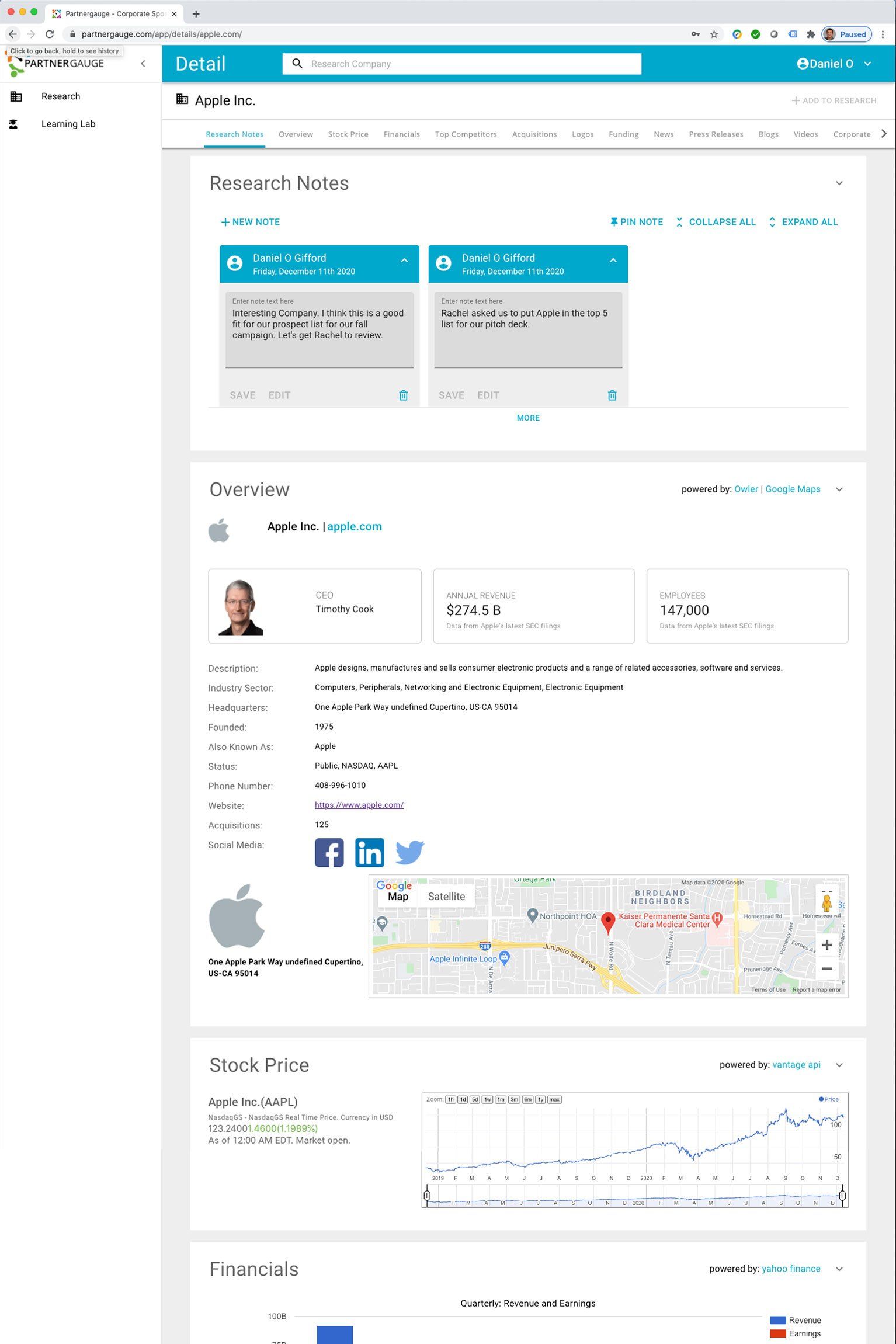Click the right handle of chart range slider
Viewport: 896px width, 1344px height.
(x=842, y=1196)
